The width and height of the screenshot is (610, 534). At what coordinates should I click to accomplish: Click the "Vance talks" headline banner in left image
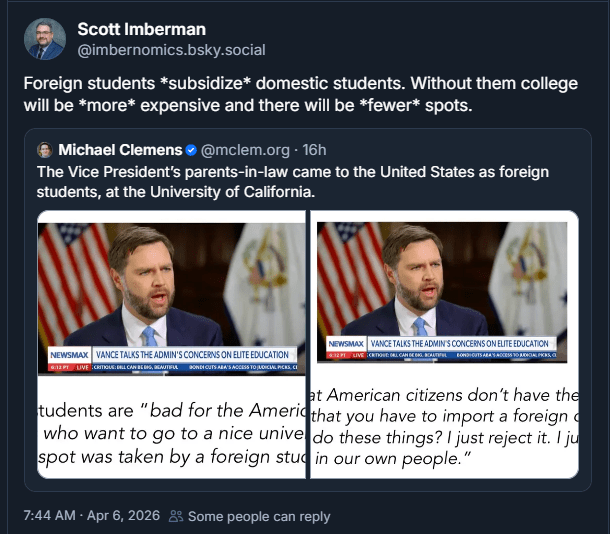click(x=193, y=355)
